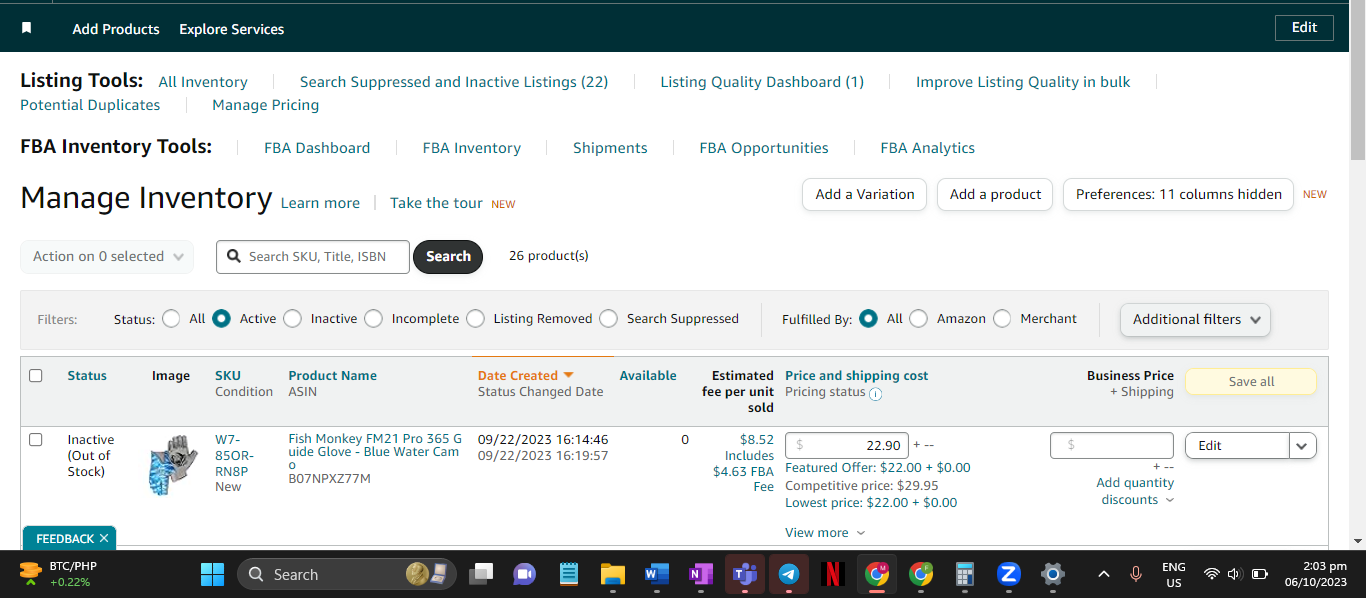Select Search Suppressed status filter
Viewport: 1366px width, 598px height.
tap(608, 319)
